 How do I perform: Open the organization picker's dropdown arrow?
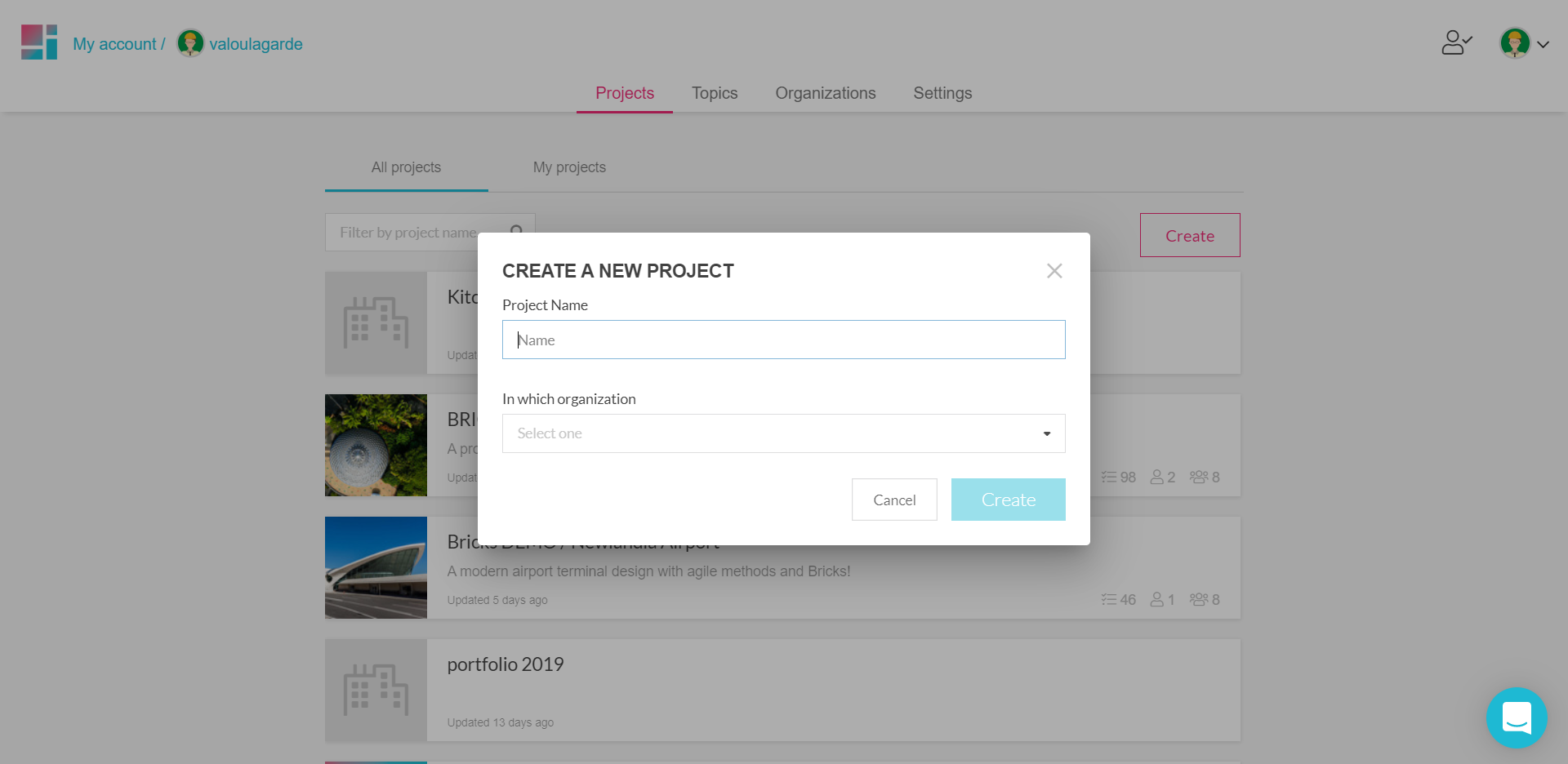1046,433
